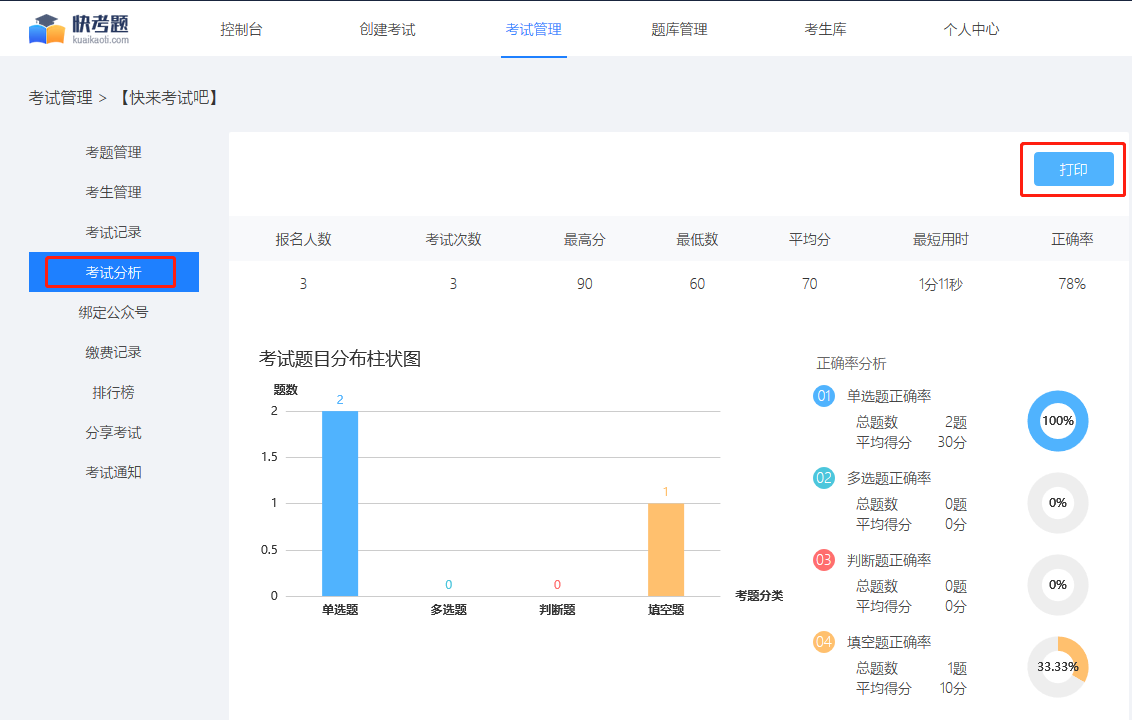Click the 33.33% donut chart for 填空题
The height and width of the screenshot is (720, 1132).
pos(1058,667)
